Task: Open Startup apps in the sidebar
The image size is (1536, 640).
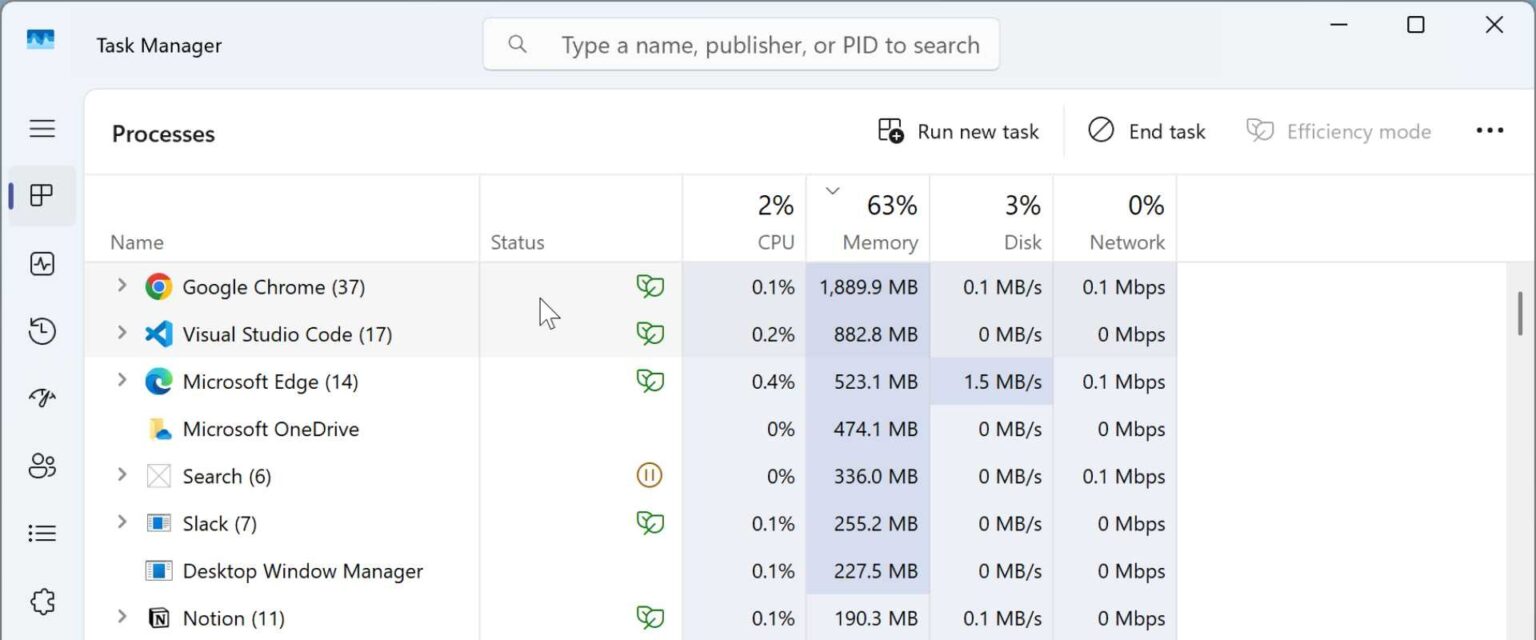Action: tap(41, 397)
